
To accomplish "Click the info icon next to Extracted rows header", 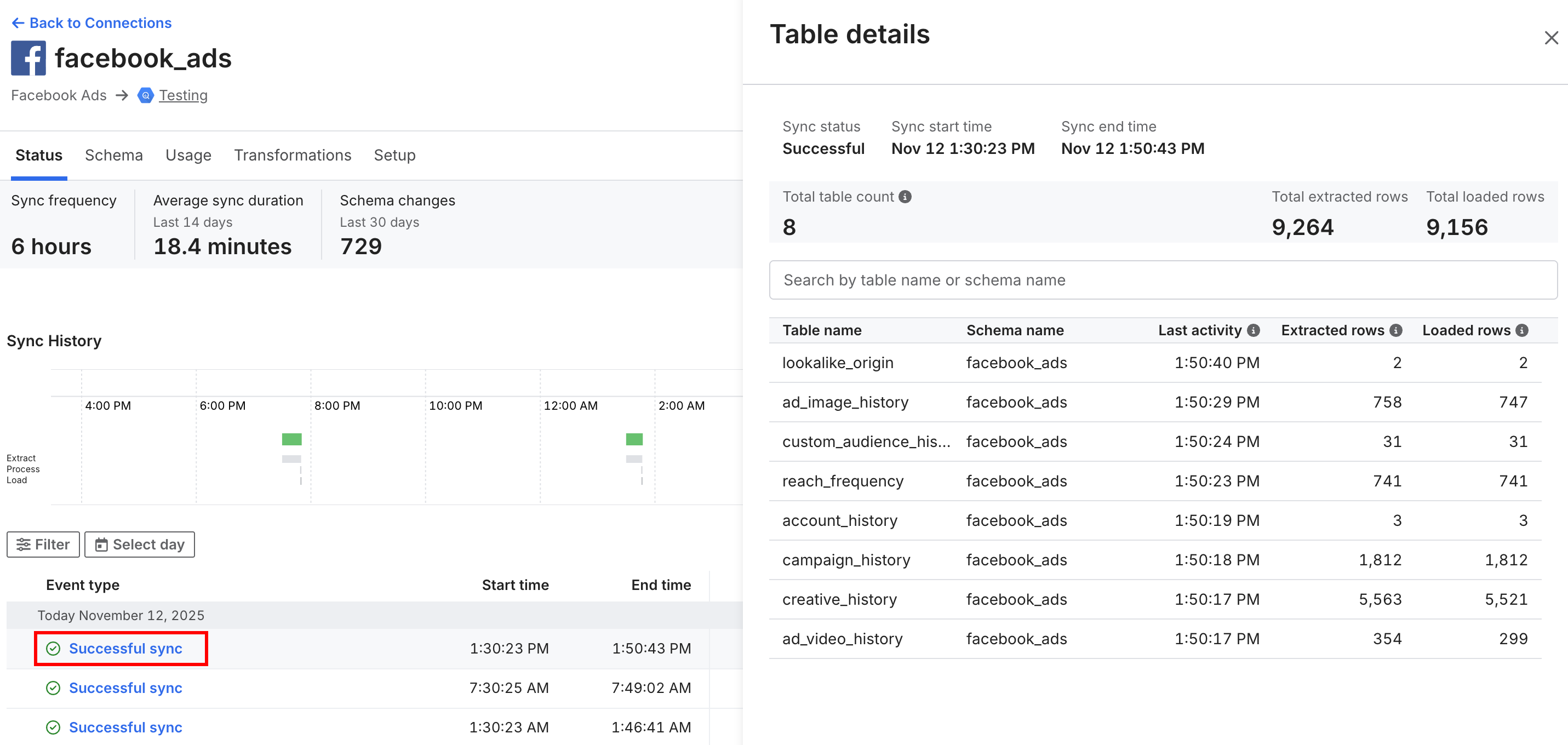I will click(x=1397, y=330).
